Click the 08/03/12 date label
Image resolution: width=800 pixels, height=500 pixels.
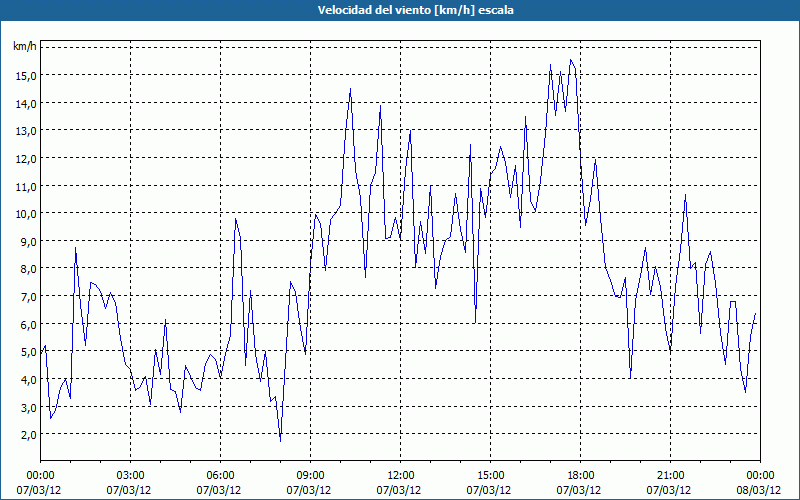pos(759,490)
